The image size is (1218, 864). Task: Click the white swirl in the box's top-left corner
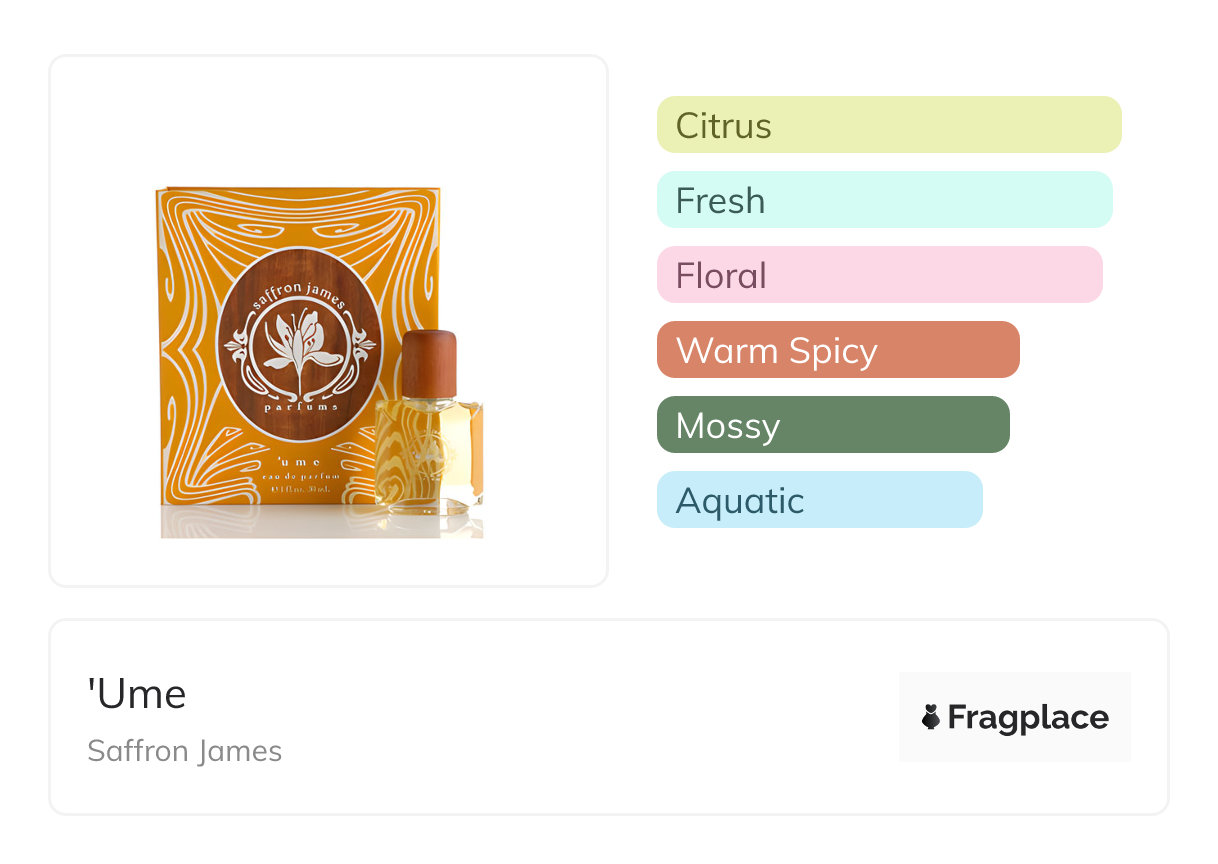(183, 215)
